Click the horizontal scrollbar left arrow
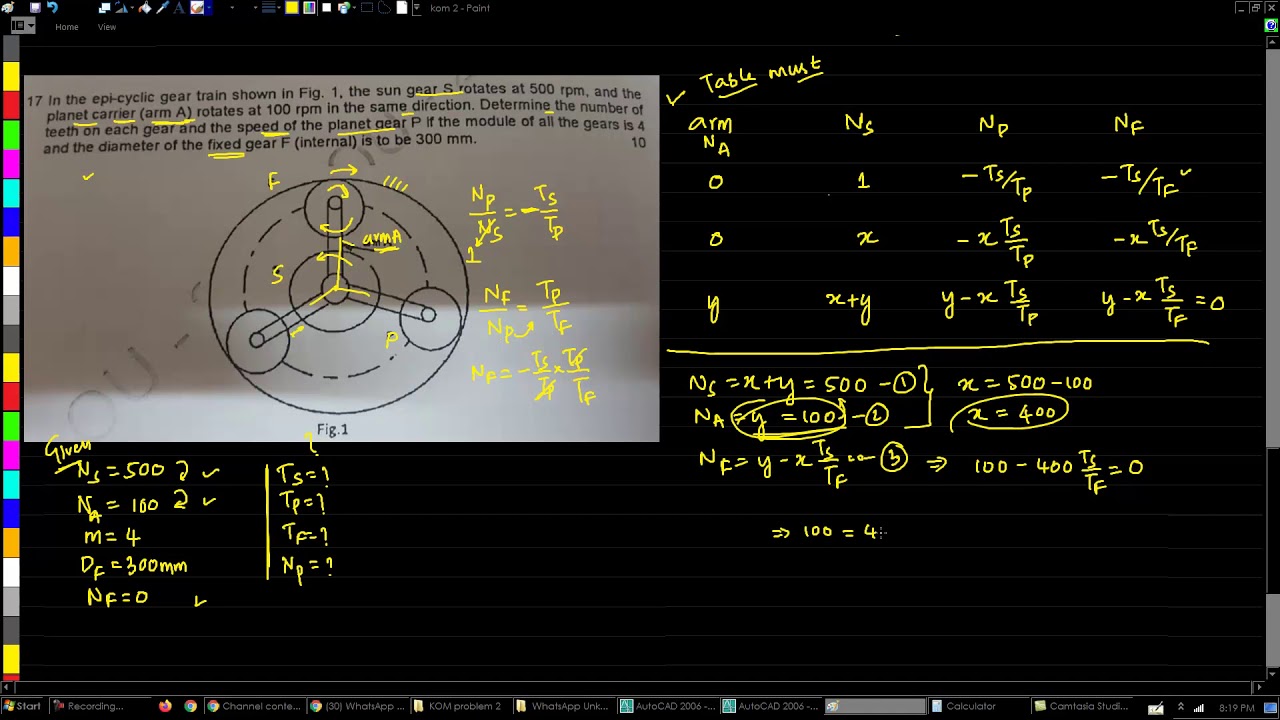Image resolution: width=1280 pixels, height=720 pixels. pyautogui.click(x=7, y=687)
